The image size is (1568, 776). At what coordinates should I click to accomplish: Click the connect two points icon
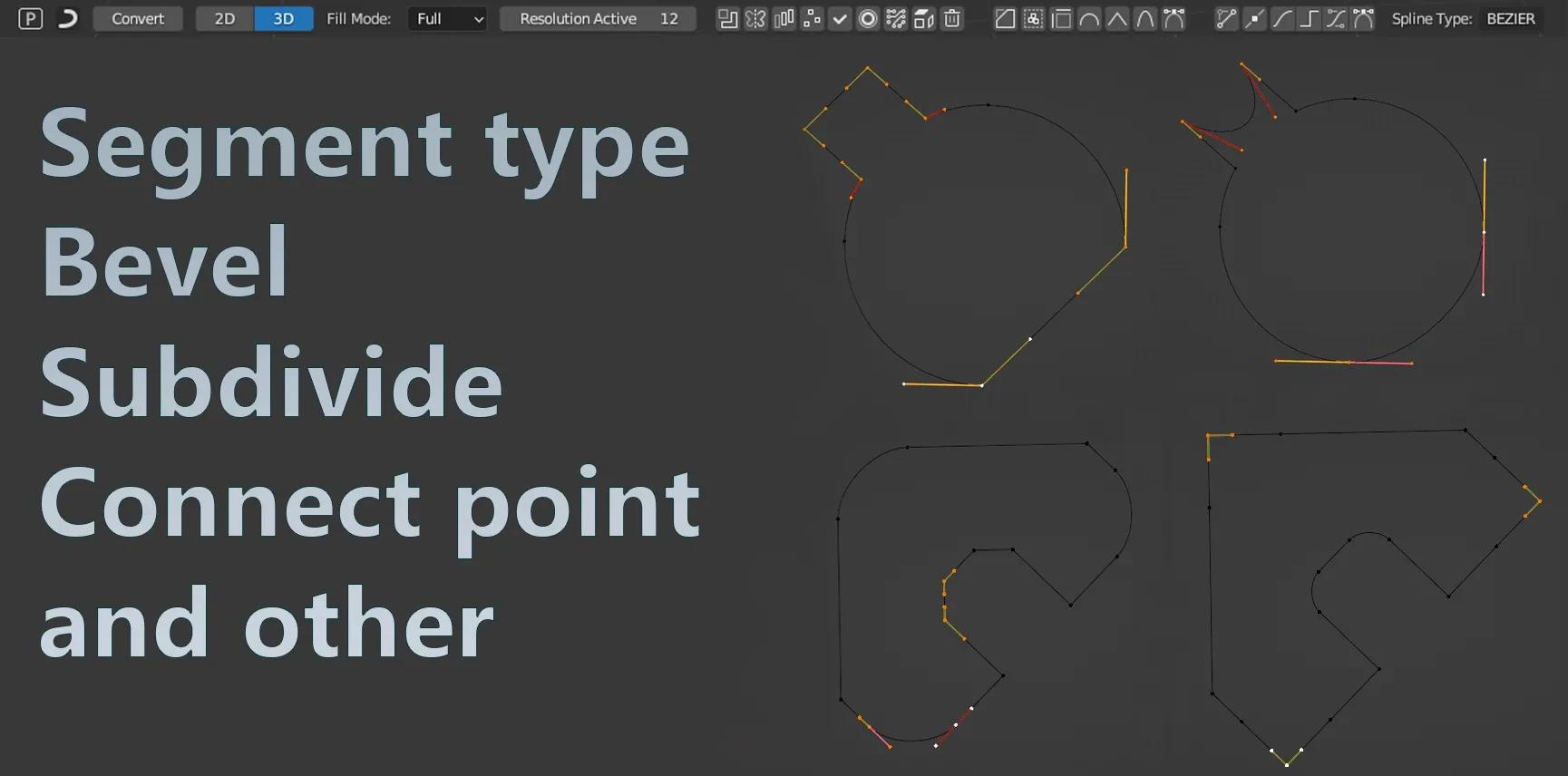click(1226, 18)
